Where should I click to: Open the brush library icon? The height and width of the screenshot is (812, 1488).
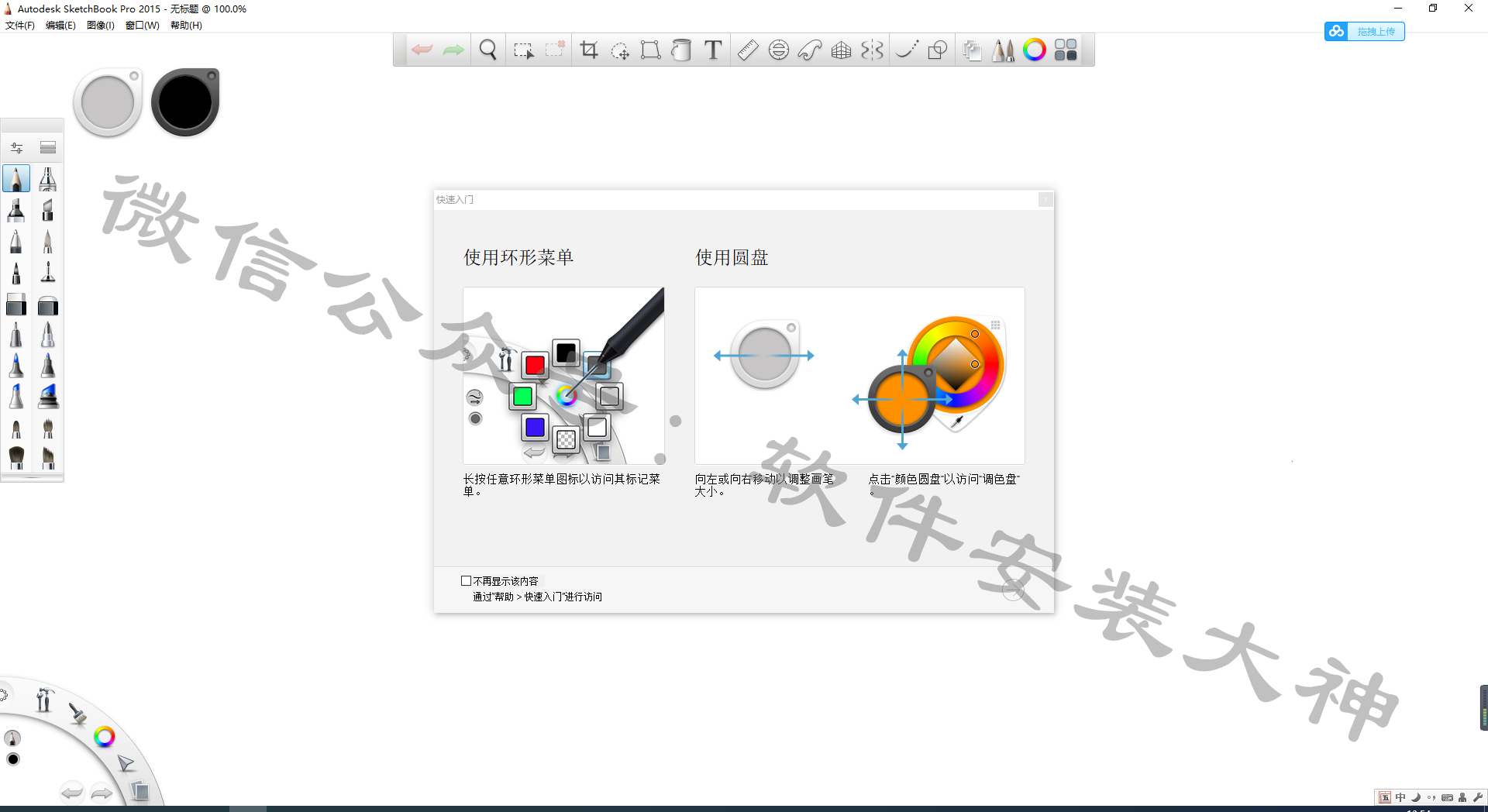coord(48,147)
